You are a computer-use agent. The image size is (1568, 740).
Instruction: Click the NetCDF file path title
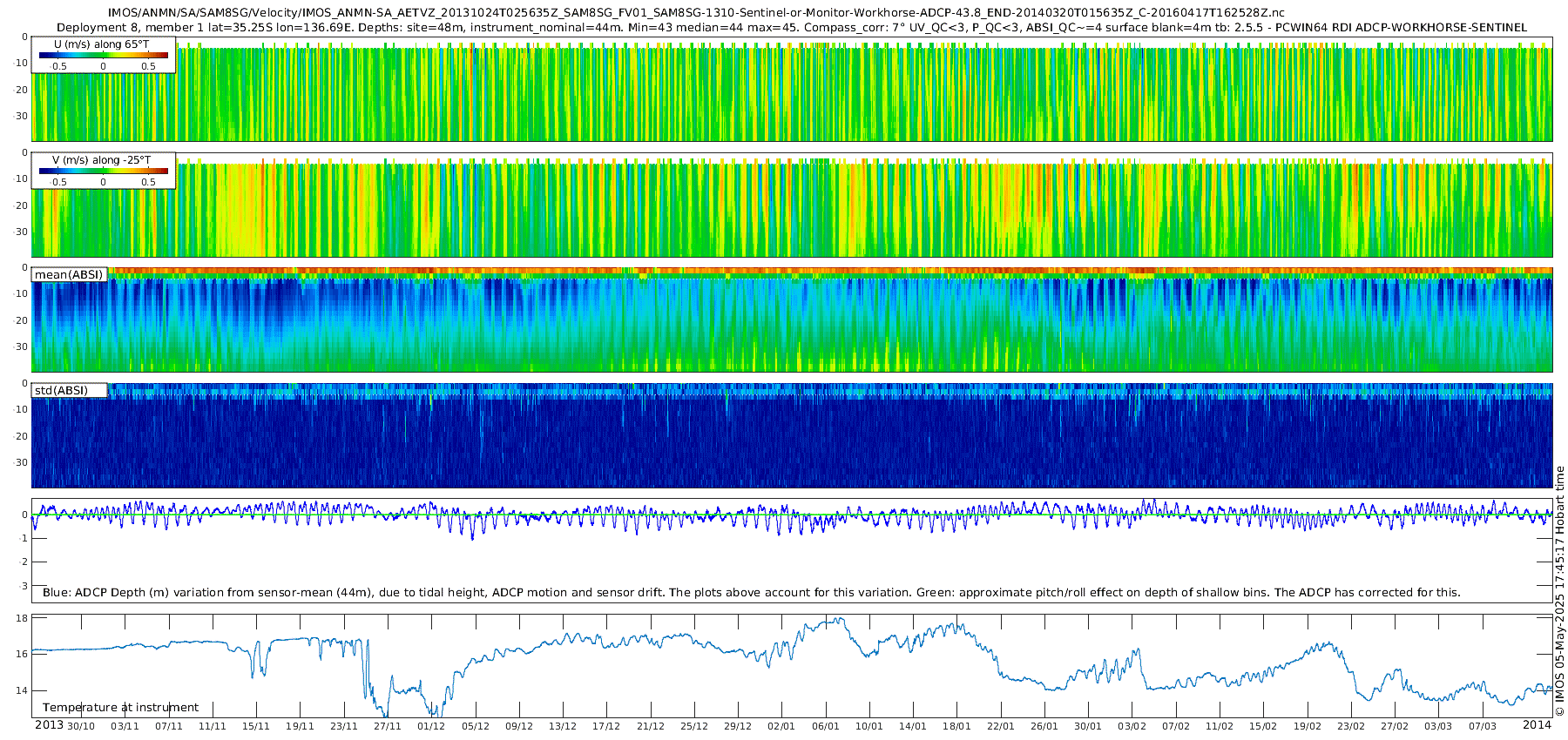pyautogui.click(x=695, y=13)
